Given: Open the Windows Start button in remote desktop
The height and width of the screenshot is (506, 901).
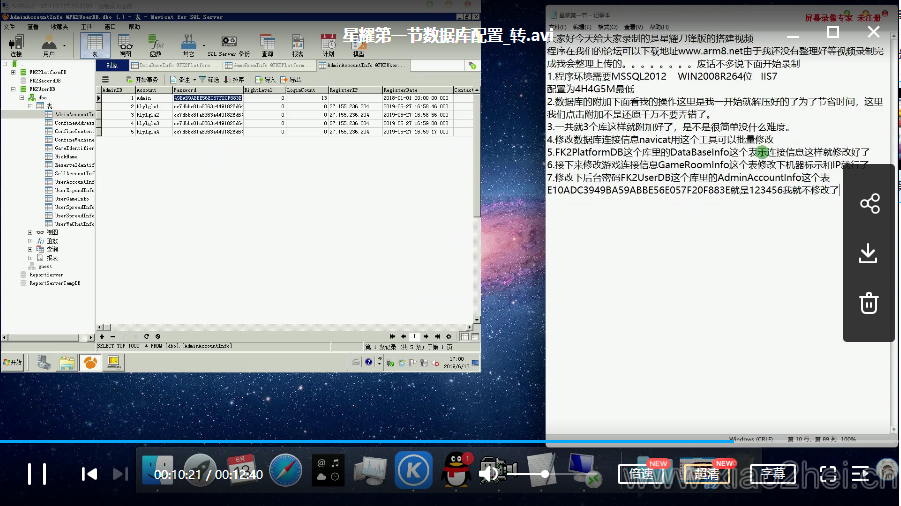Looking at the screenshot, I should (x=12, y=362).
